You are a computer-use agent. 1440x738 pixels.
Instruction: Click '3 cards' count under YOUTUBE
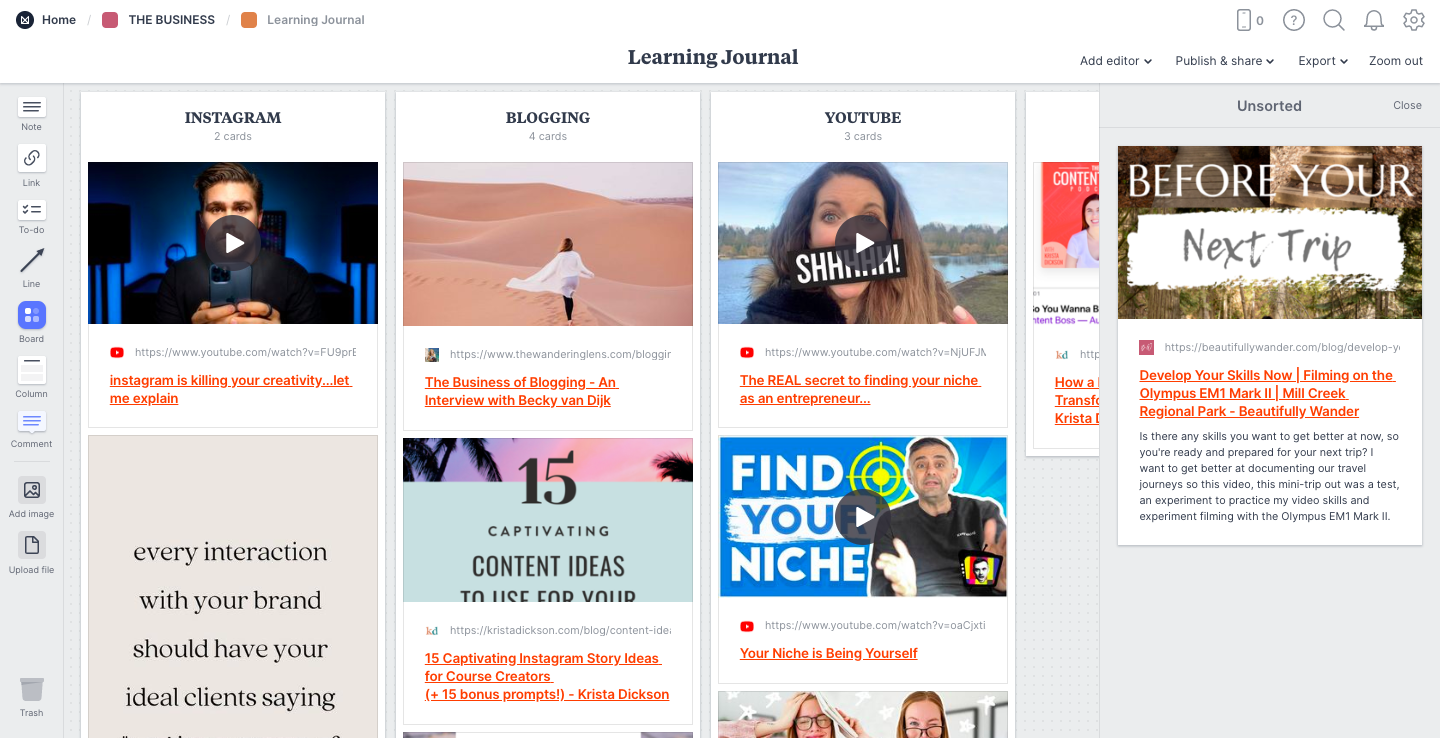point(863,137)
